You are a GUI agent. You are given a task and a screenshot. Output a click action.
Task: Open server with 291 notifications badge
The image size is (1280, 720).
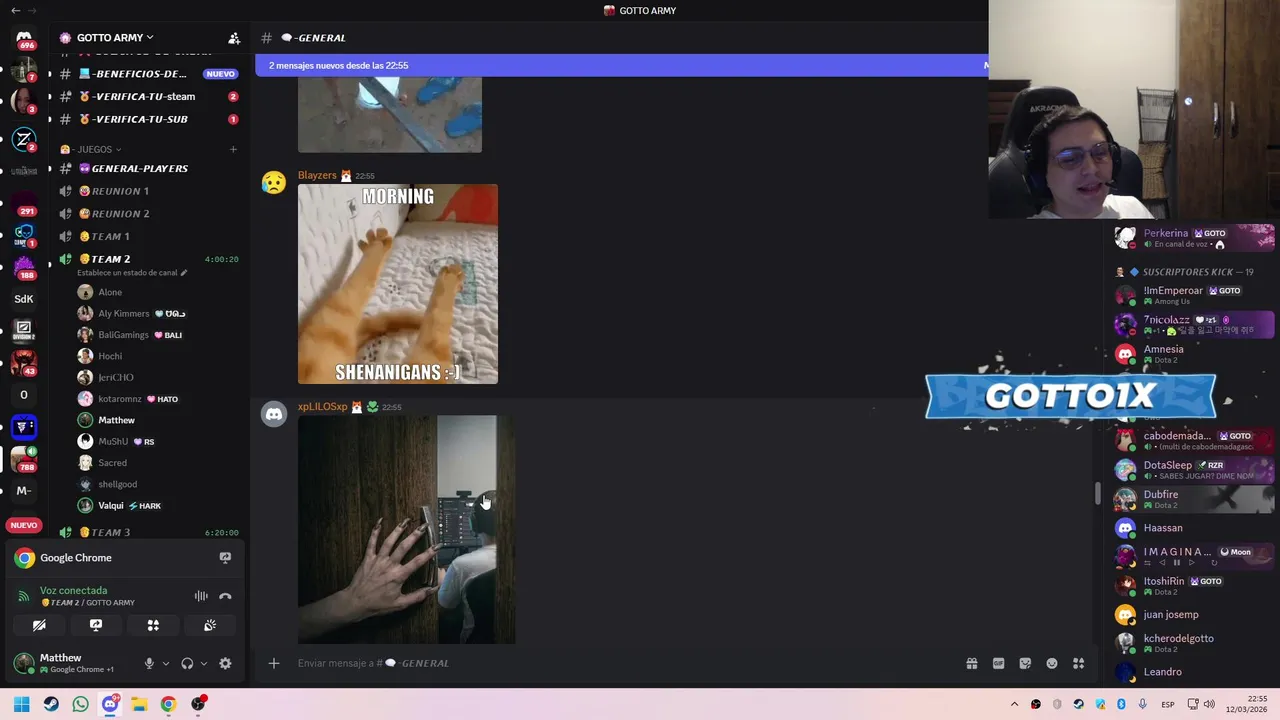click(24, 205)
